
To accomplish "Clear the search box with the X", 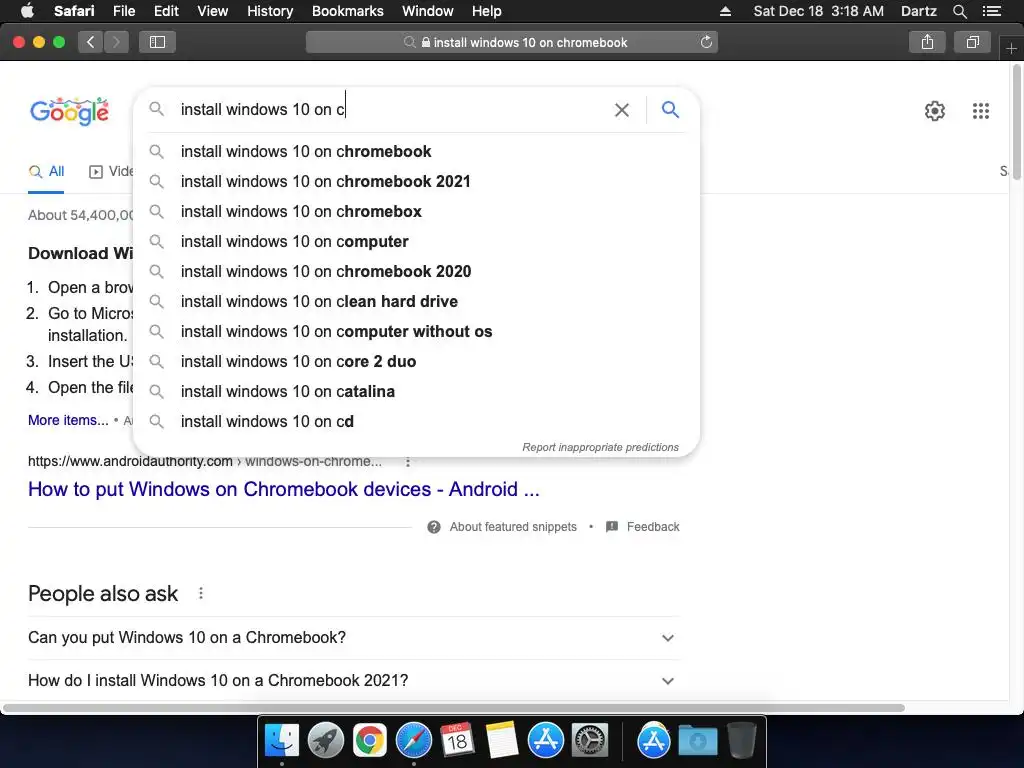I will point(622,110).
